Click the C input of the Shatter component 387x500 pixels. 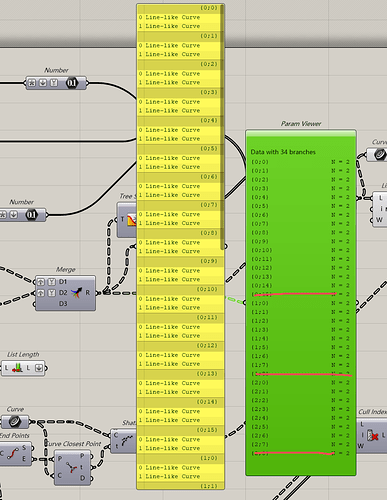point(116,435)
